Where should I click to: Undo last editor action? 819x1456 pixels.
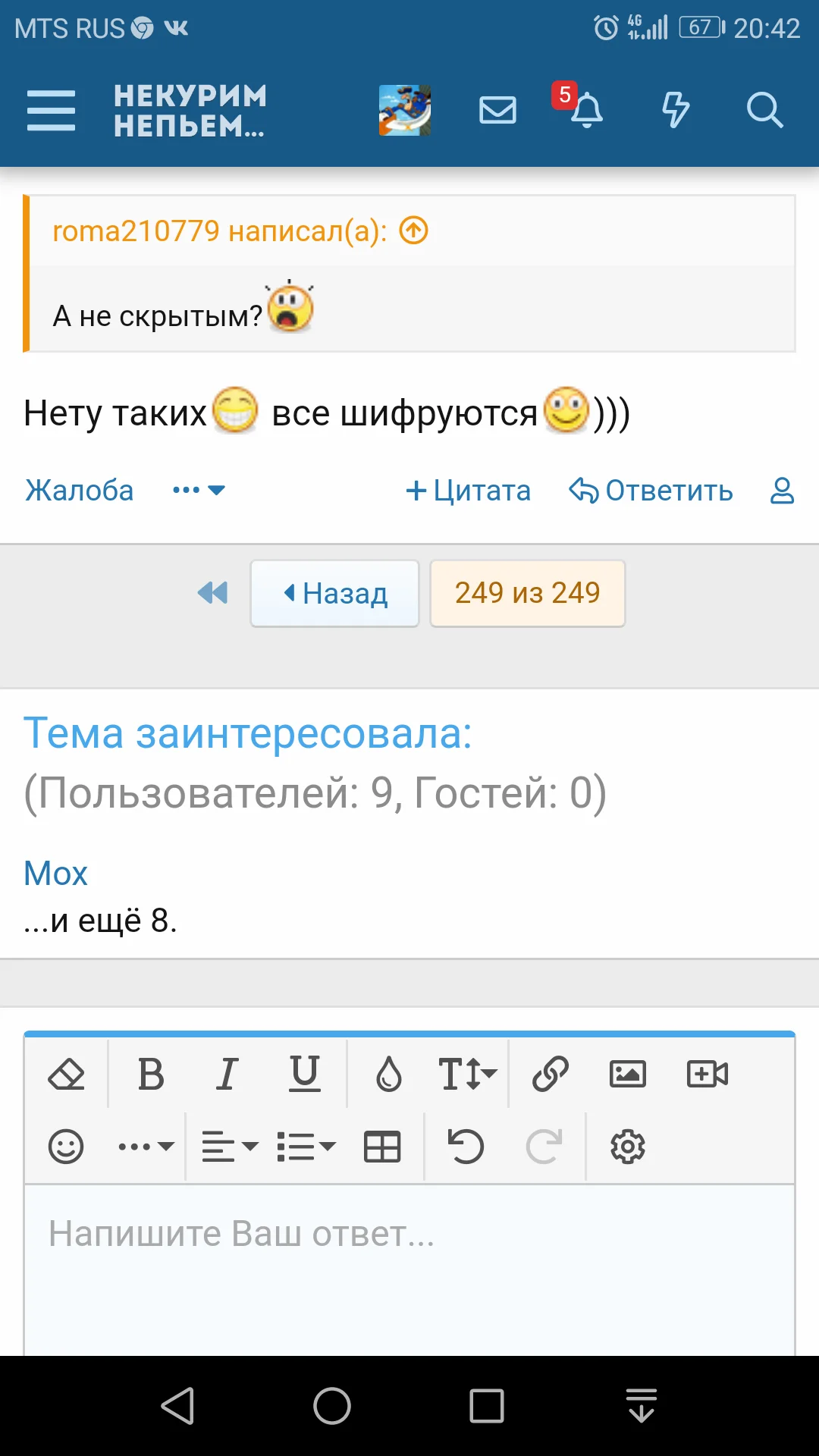click(466, 1147)
